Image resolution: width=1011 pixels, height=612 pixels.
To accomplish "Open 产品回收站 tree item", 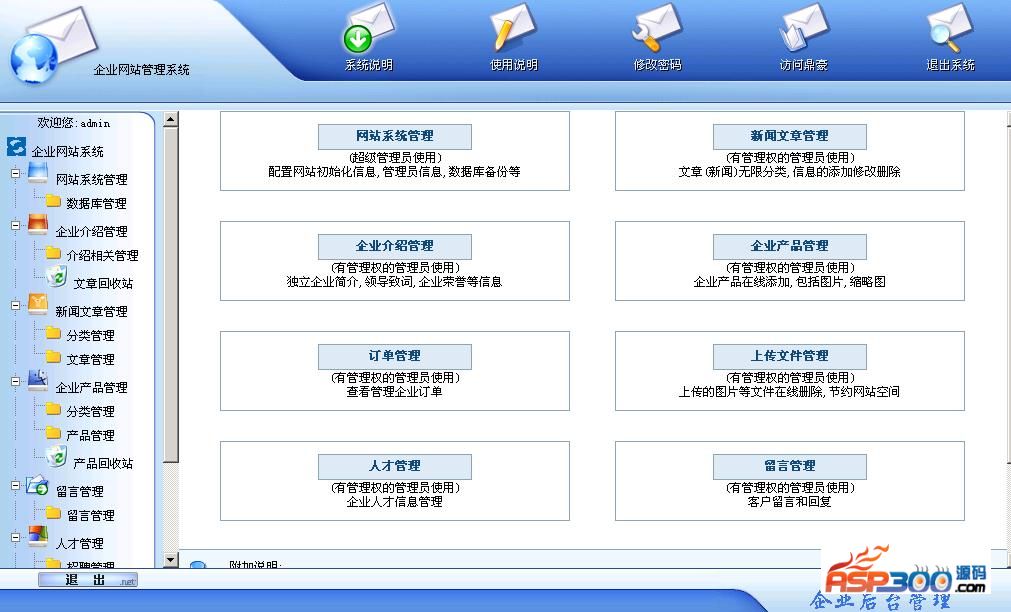I will coord(103,463).
